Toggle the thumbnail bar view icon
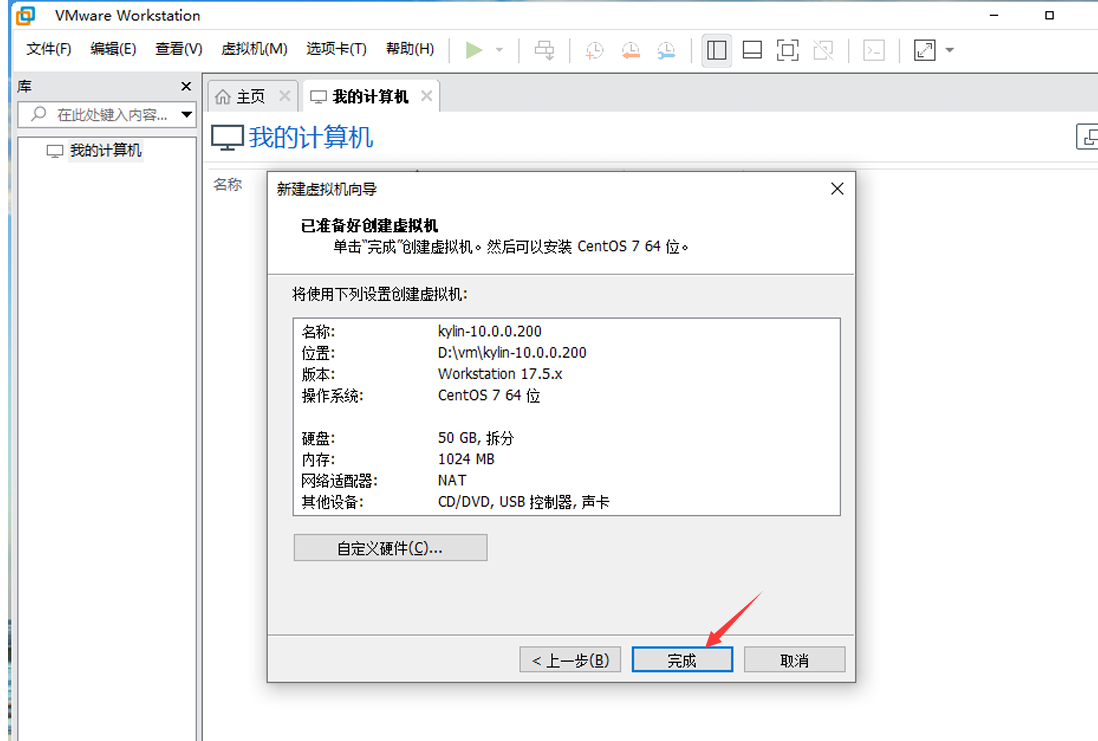Viewport: 1098px width, 741px height. click(752, 50)
